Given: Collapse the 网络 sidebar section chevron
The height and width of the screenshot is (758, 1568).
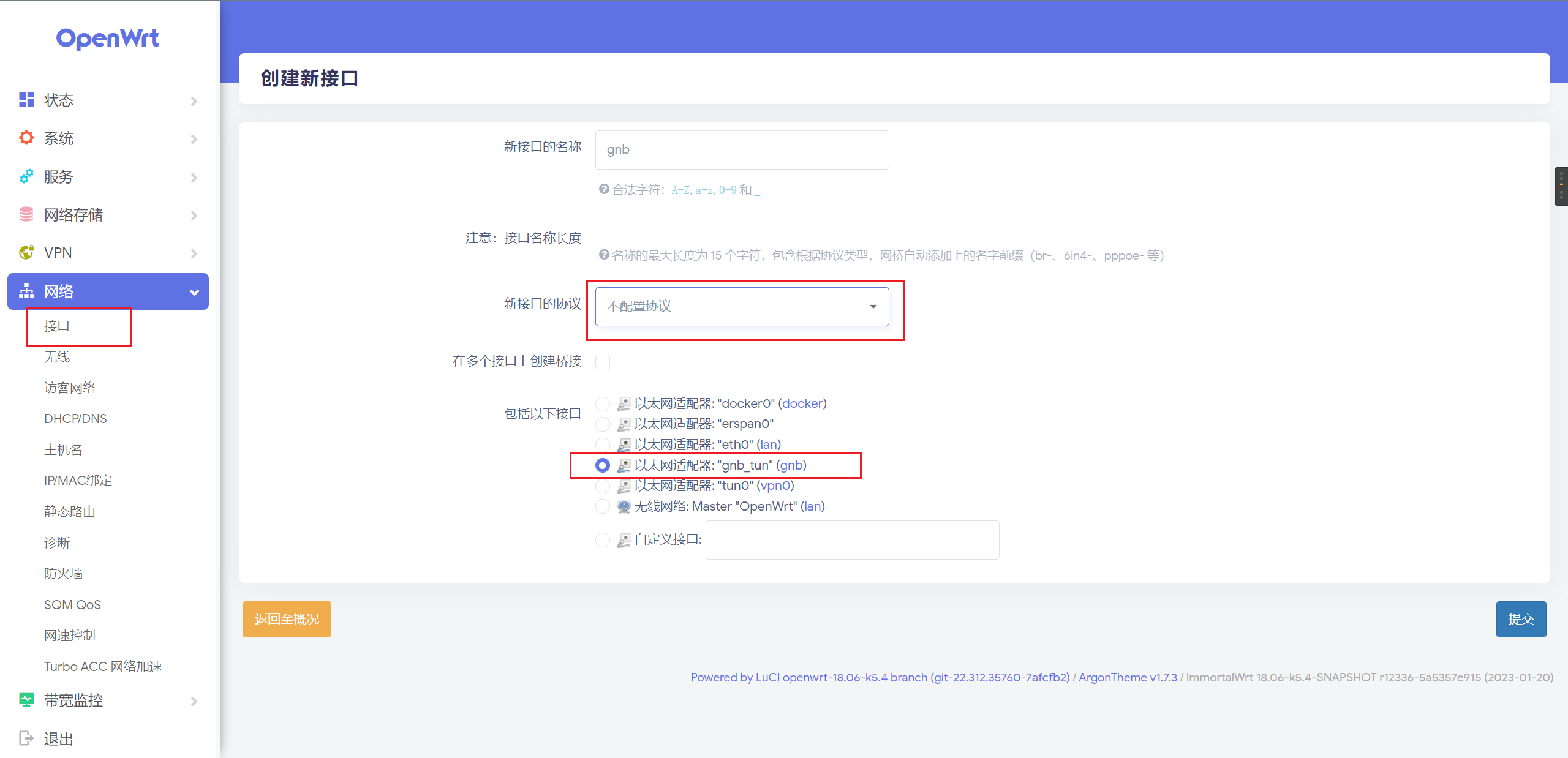Looking at the screenshot, I should point(194,291).
